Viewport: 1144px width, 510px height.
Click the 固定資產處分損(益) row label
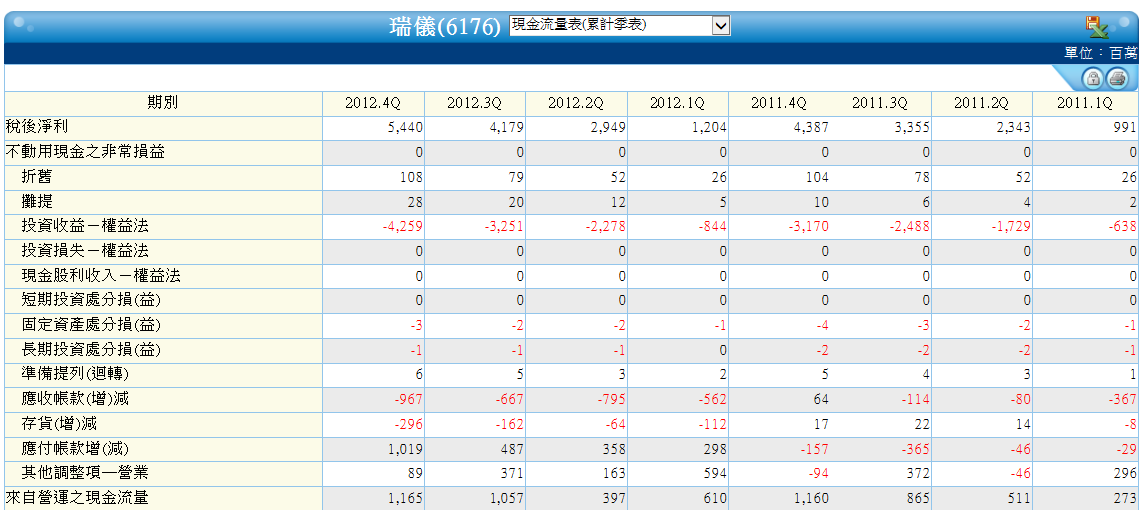click(91, 325)
